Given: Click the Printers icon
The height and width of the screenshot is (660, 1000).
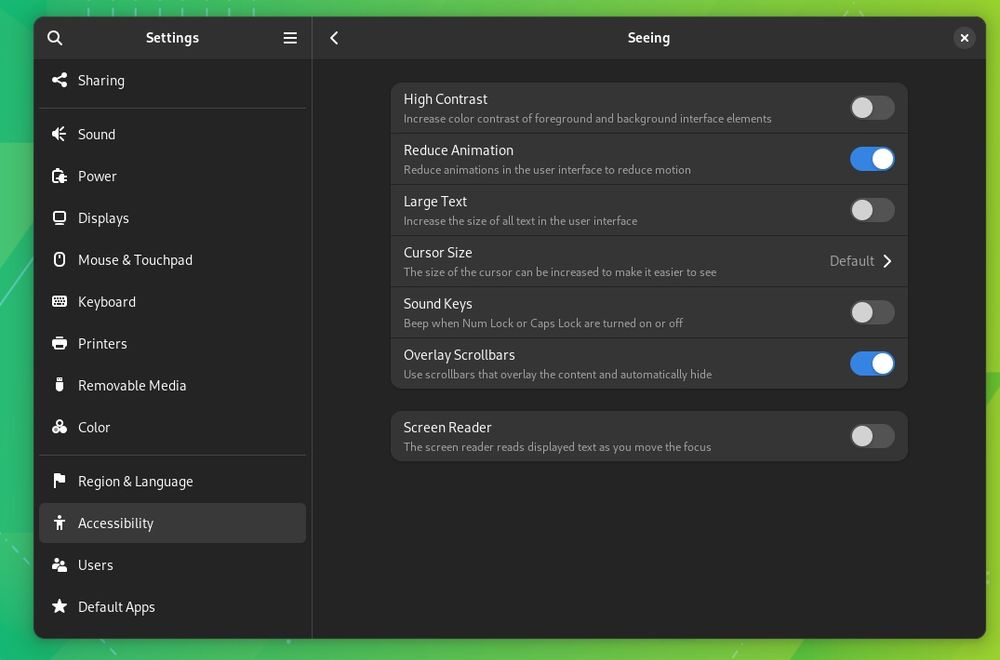Looking at the screenshot, I should click(58, 343).
